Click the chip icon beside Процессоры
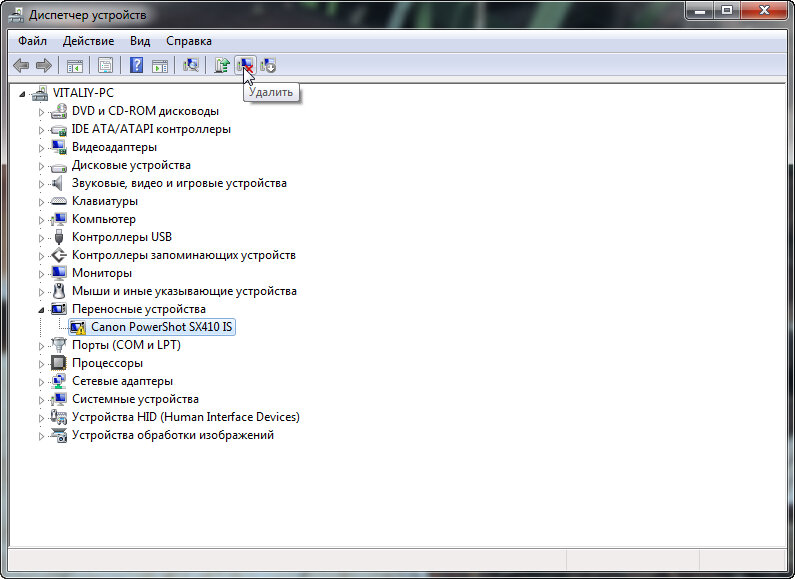The image size is (795, 579). tap(58, 363)
